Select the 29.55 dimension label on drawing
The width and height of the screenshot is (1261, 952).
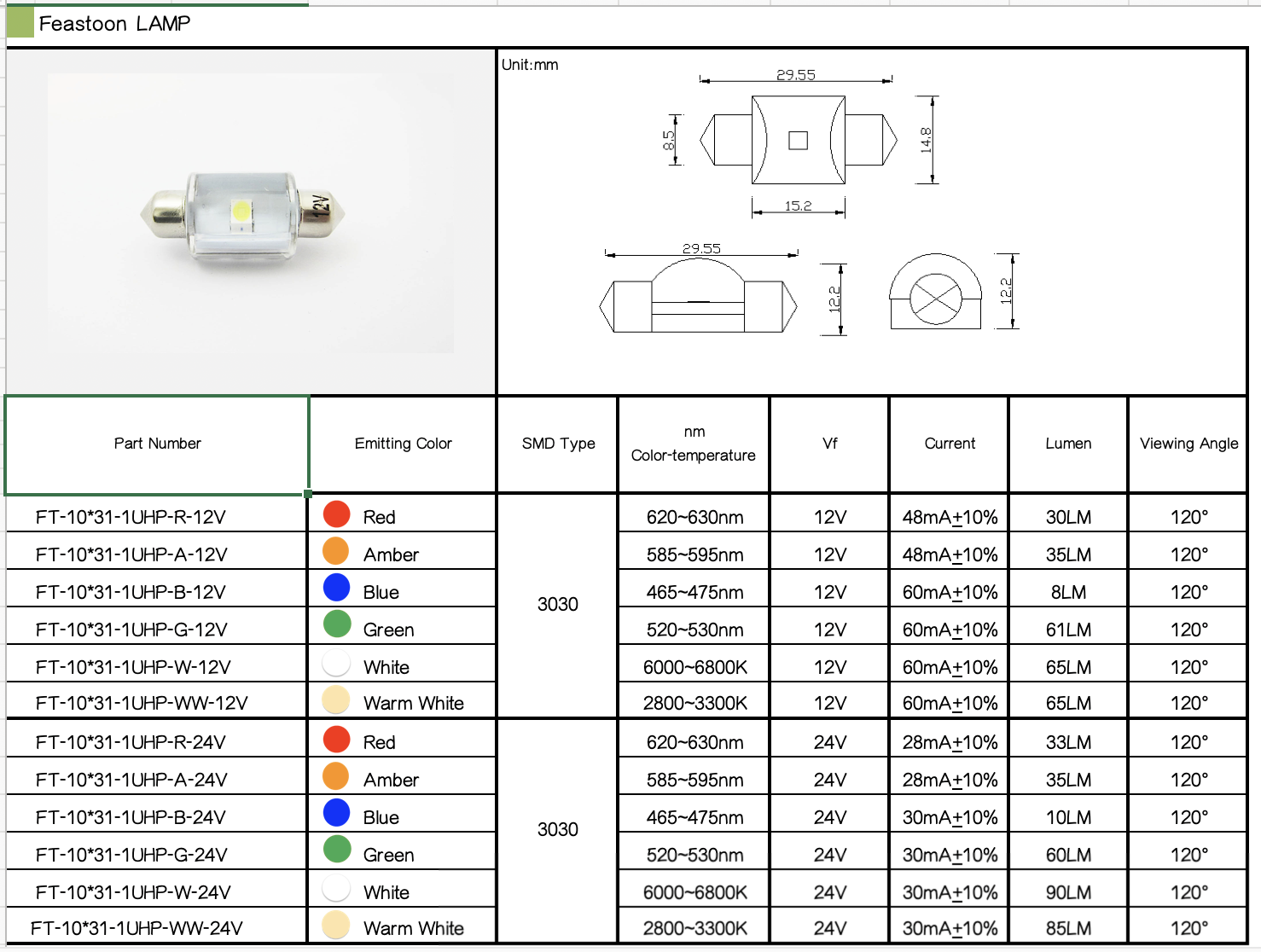click(795, 75)
